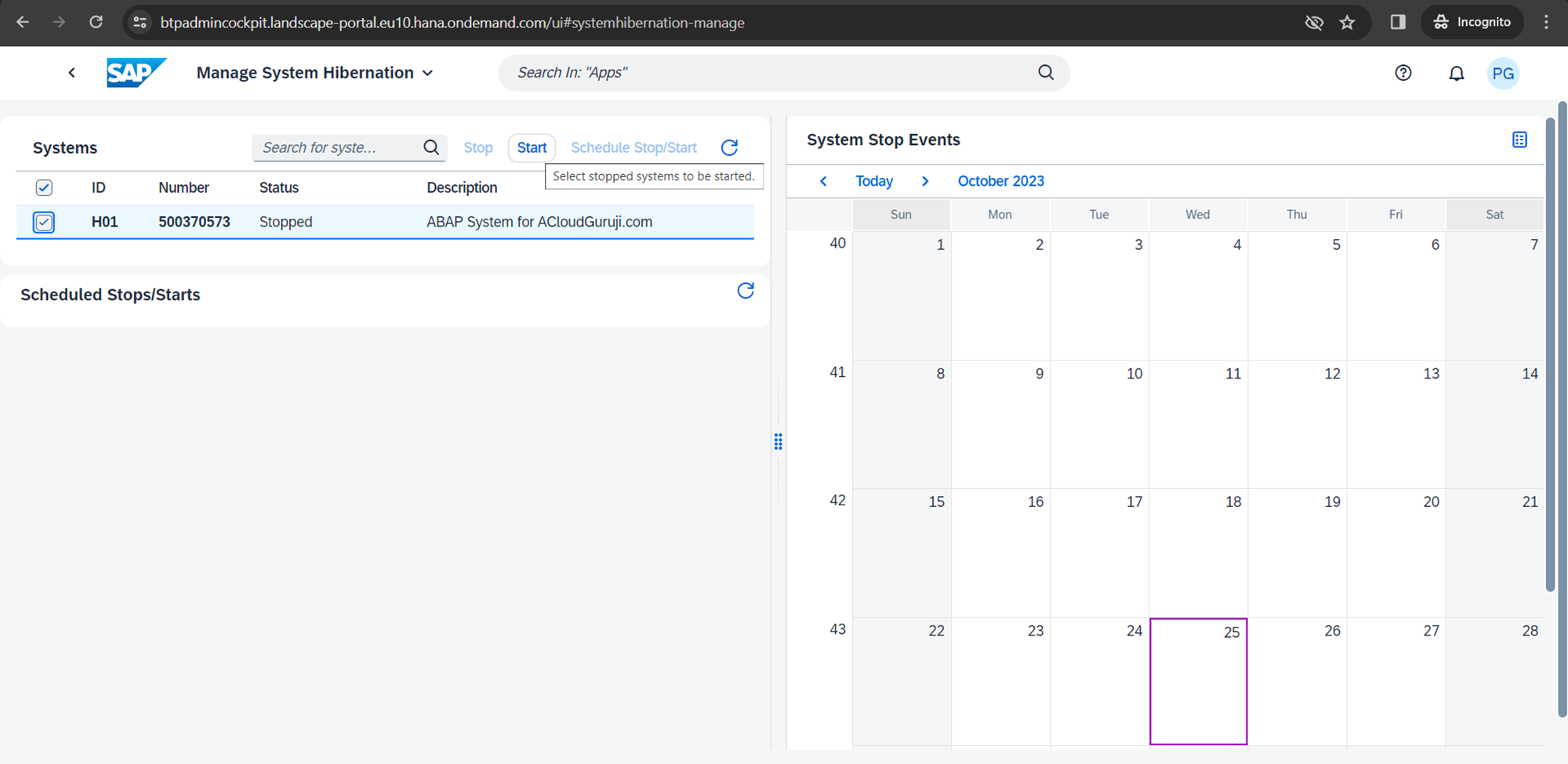The width and height of the screenshot is (1568, 764).
Task: Select October 25 in the calendar
Action: pyautogui.click(x=1198, y=680)
